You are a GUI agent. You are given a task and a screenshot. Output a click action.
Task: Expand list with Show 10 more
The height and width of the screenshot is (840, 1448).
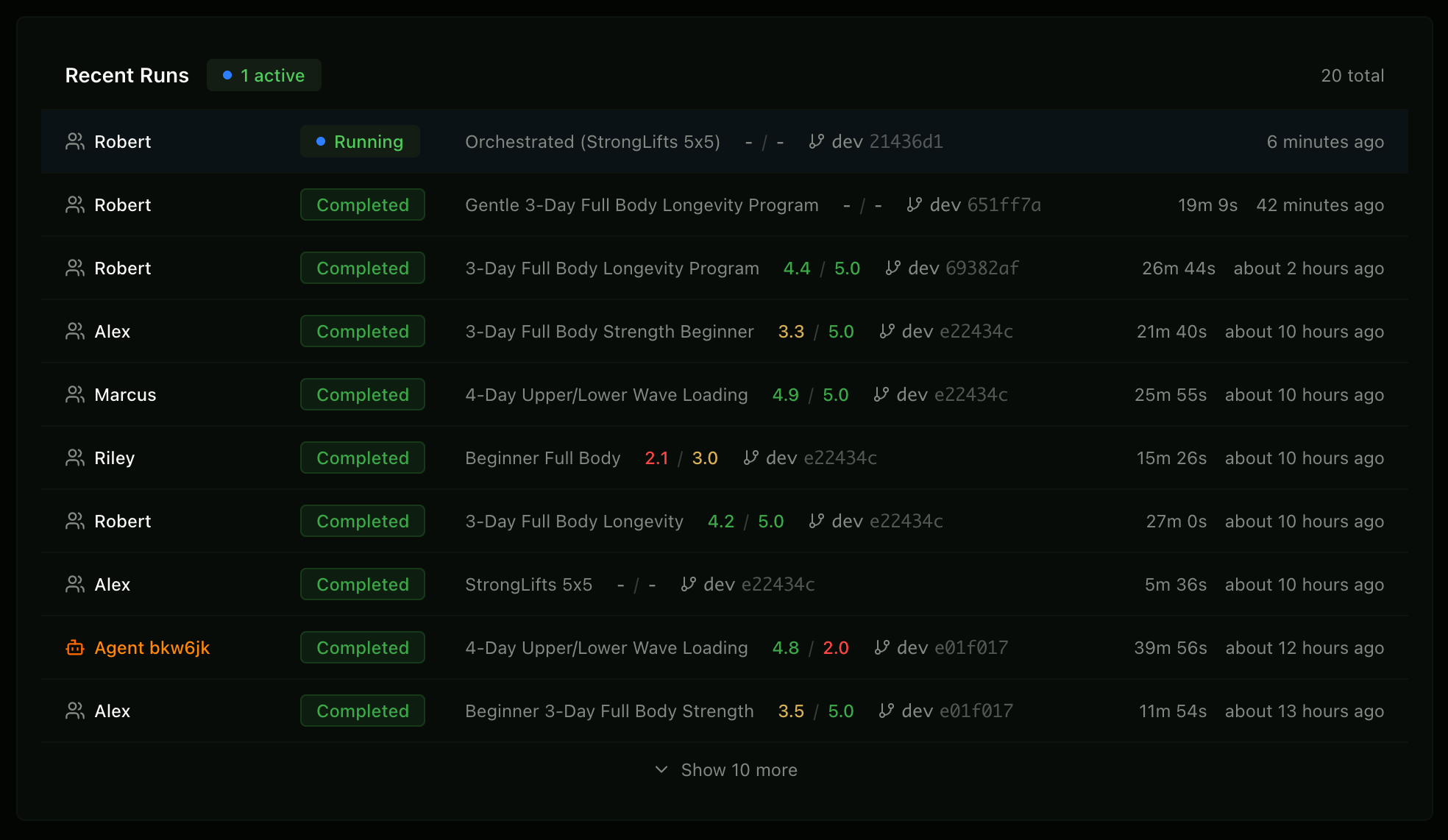pyautogui.click(x=725, y=769)
